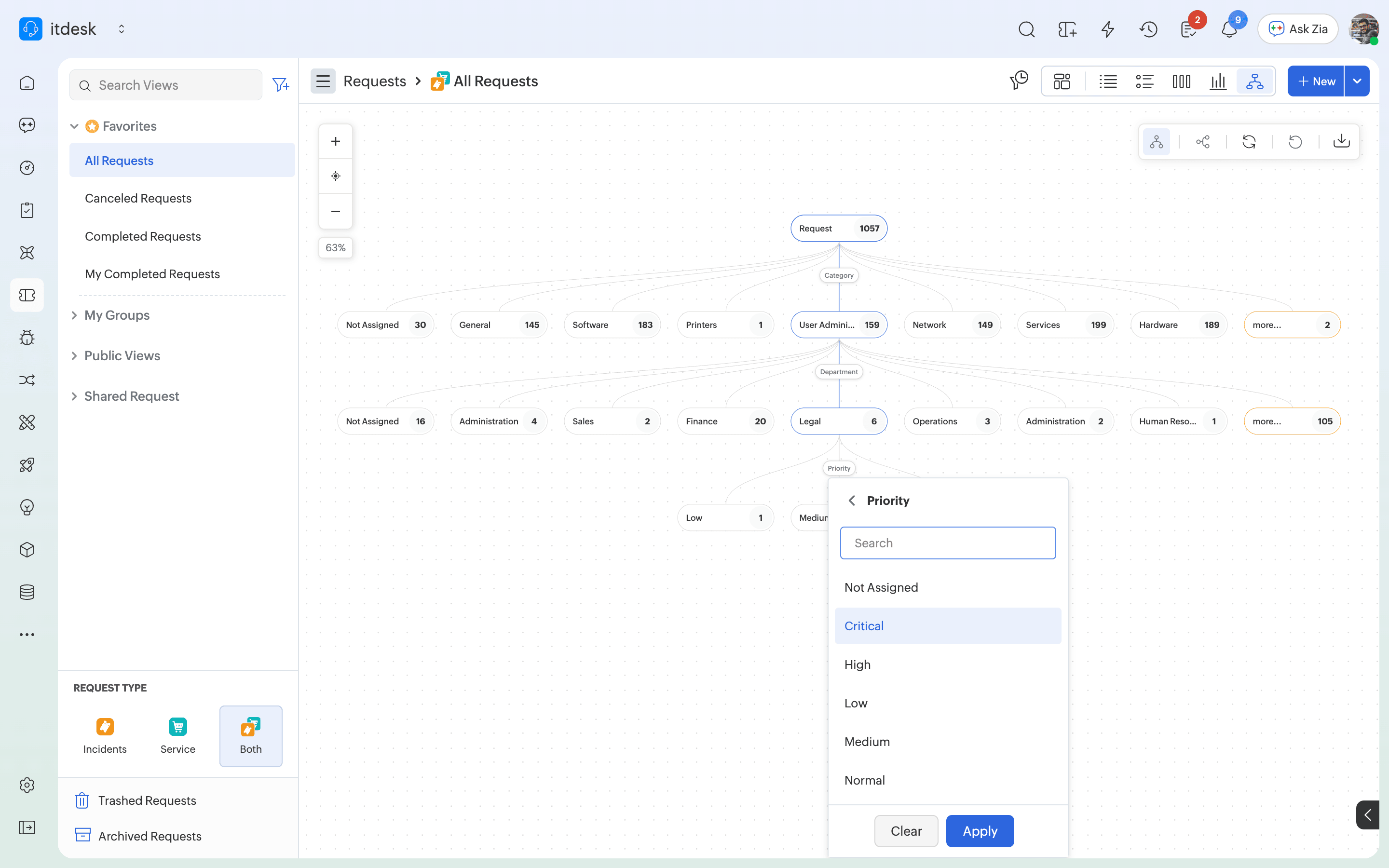This screenshot has width=1389, height=868.
Task: Toggle the views sidebar hamburger button
Action: [323, 81]
